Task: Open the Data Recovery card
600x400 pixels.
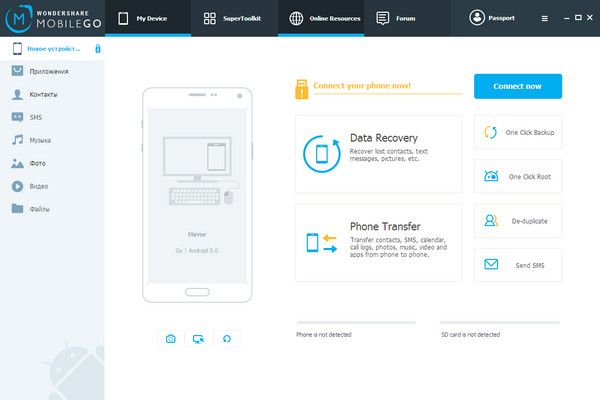Action: pos(378,154)
